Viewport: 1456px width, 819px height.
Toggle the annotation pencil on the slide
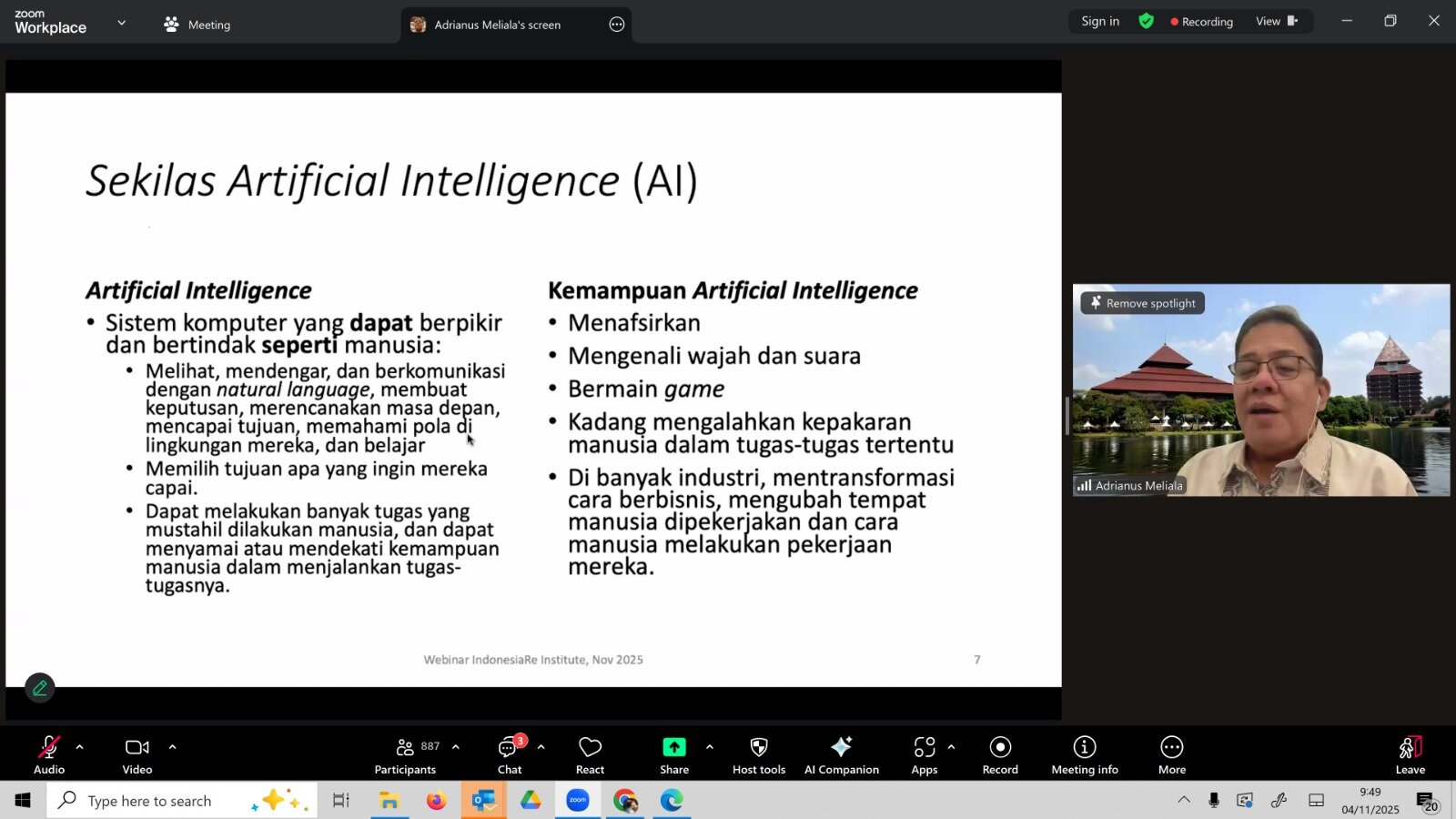click(39, 688)
